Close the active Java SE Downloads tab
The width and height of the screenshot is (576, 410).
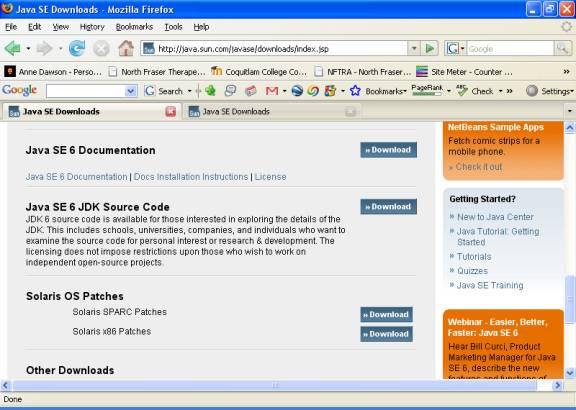coord(170,111)
